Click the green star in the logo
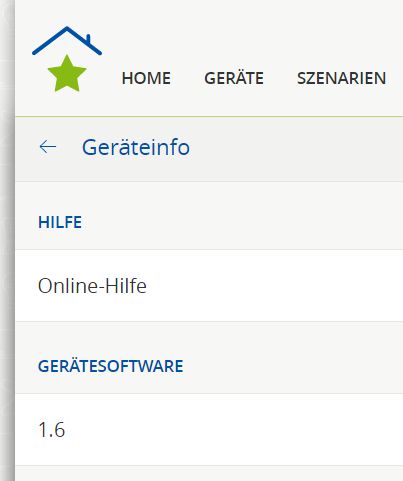The height and width of the screenshot is (481, 403). [67, 73]
